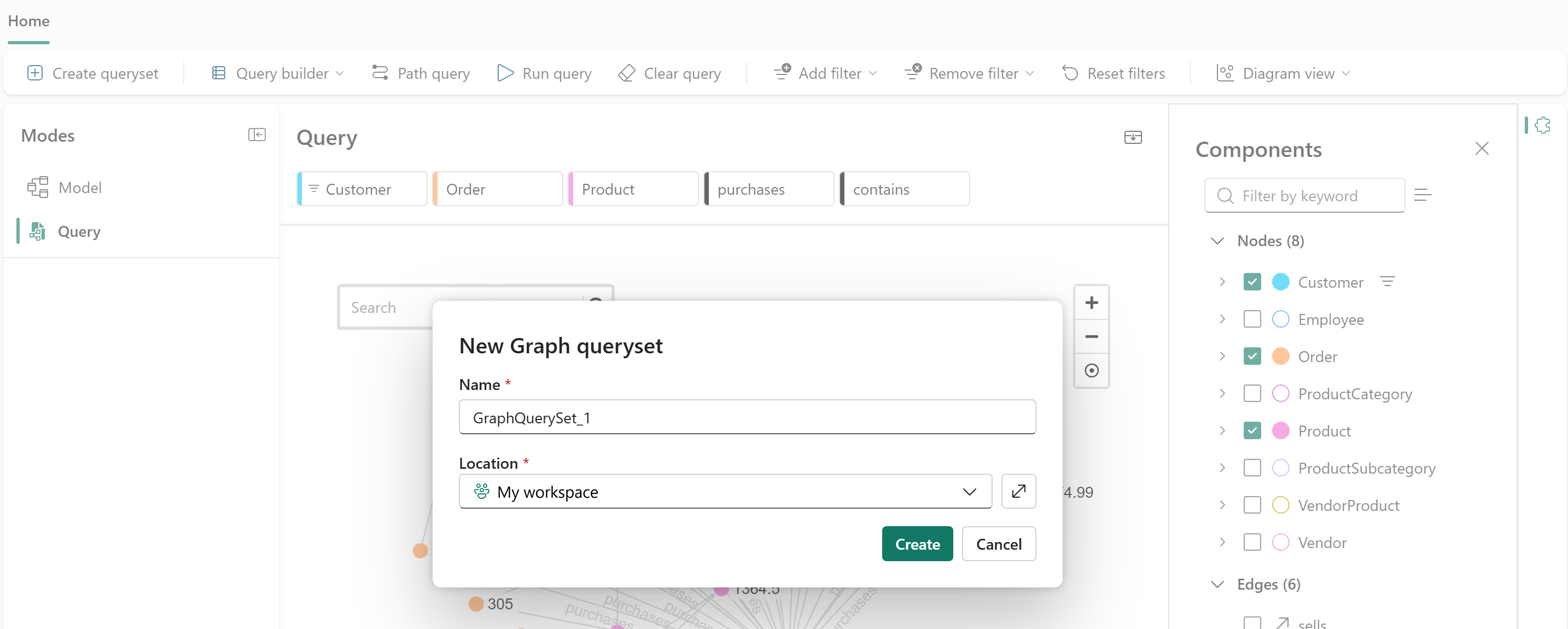1568x629 pixels.
Task: Click the Remove filter icon
Action: tap(913, 72)
